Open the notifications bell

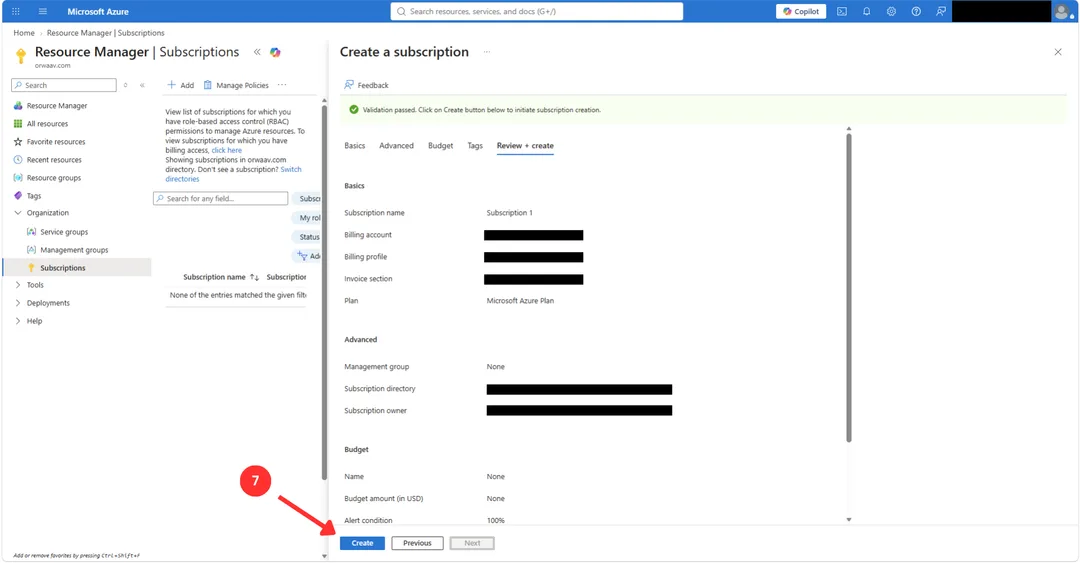point(866,11)
